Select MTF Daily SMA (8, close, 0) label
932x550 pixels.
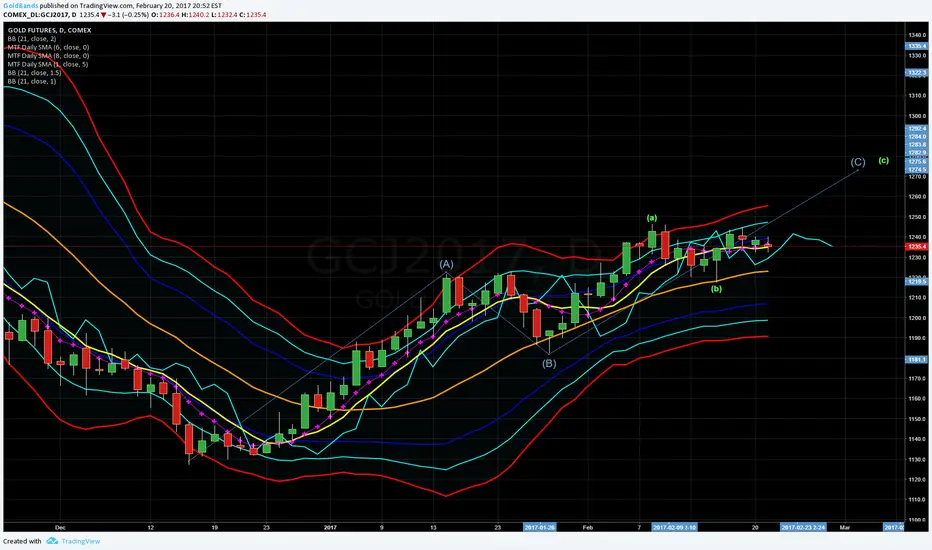pyautogui.click(x=48, y=55)
